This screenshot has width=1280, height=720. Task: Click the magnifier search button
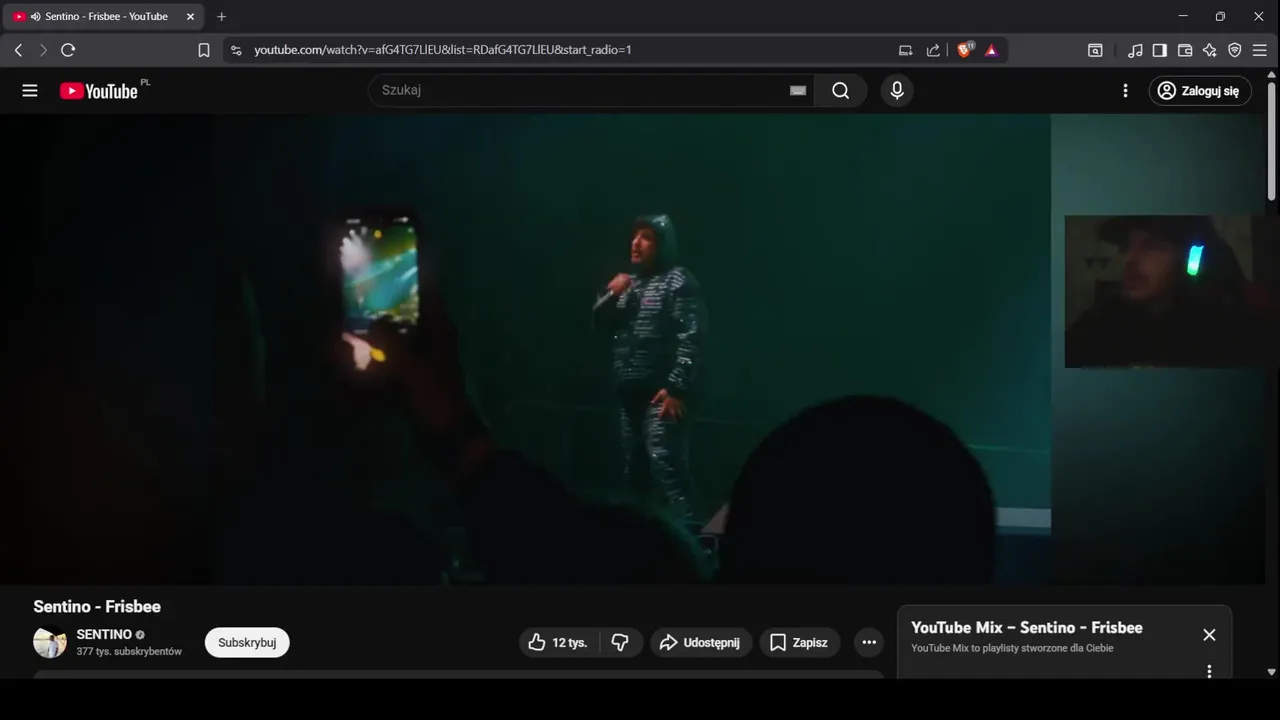tap(840, 91)
